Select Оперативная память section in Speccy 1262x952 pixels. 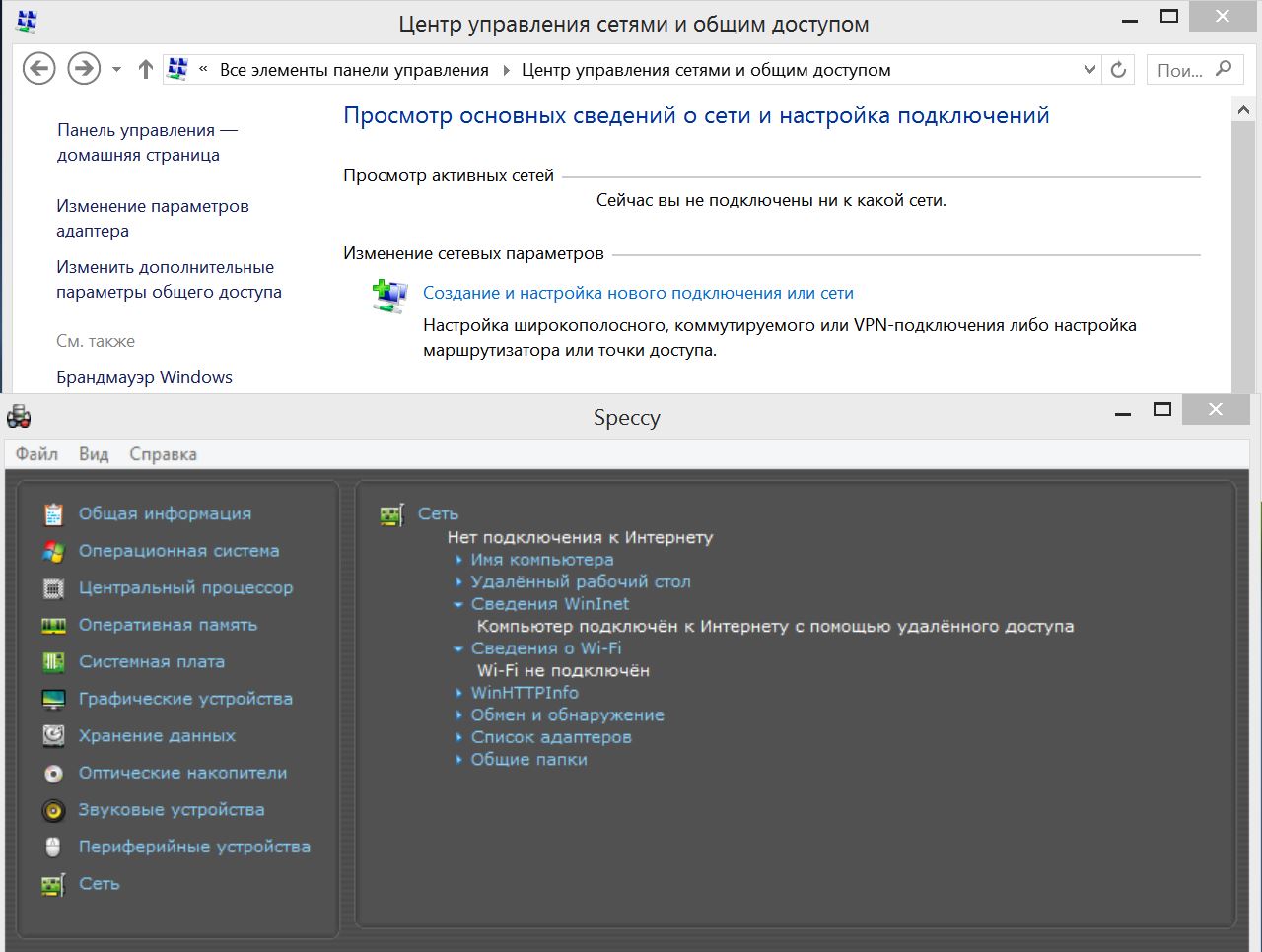pos(168,625)
